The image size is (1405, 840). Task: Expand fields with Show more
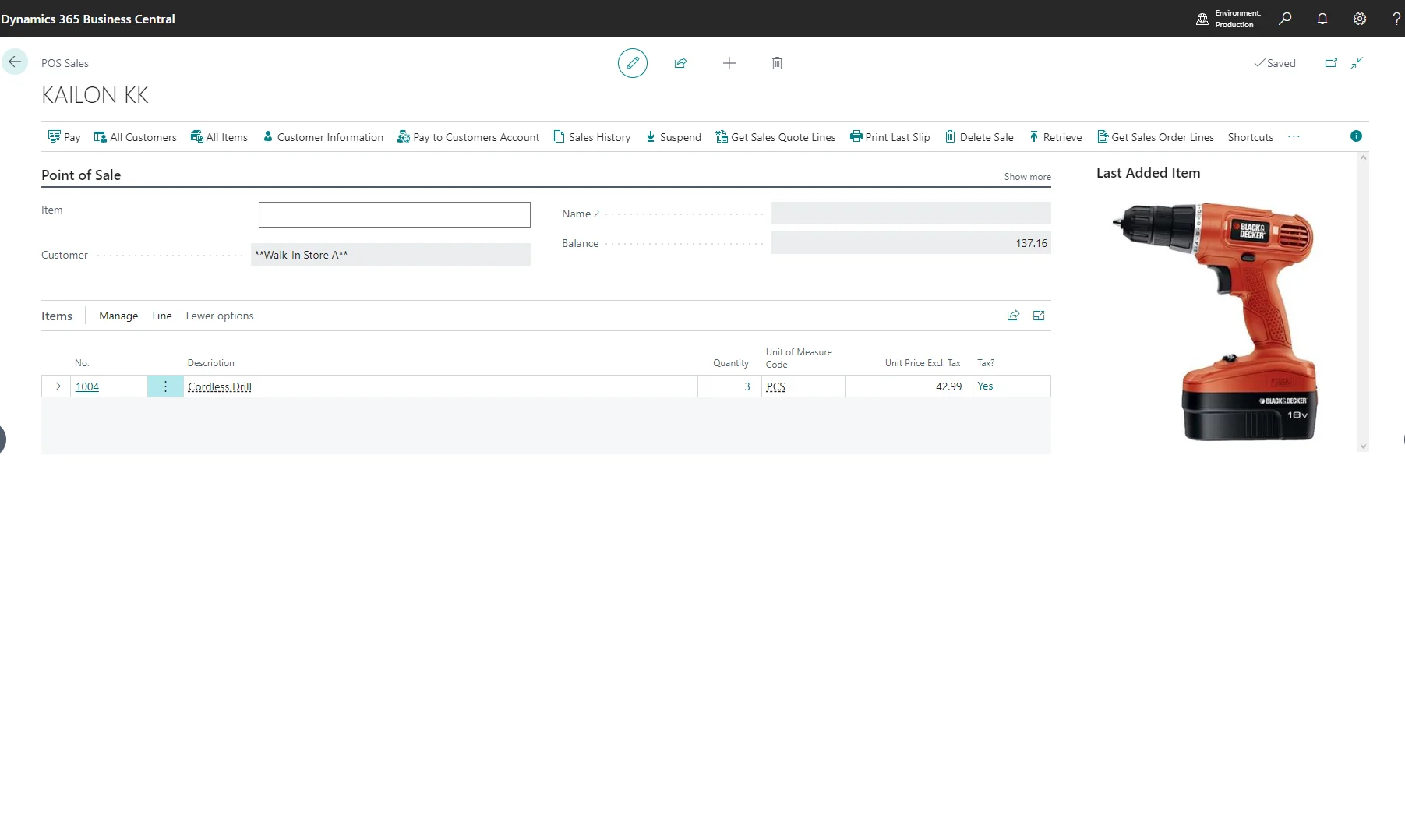[x=1027, y=177]
